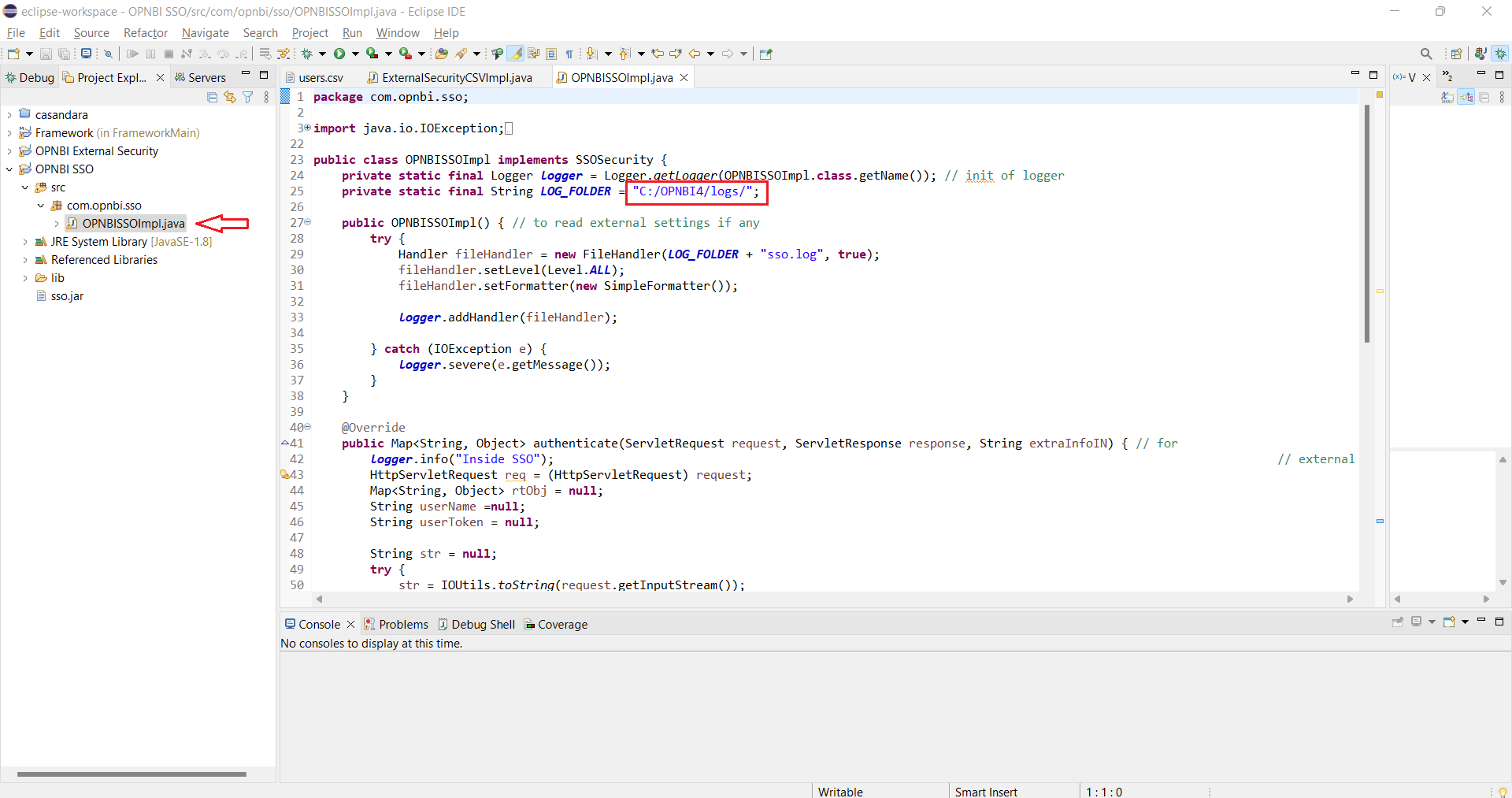Click the Next Annotation icon
The width and height of the screenshot is (1512, 798).
point(592,54)
